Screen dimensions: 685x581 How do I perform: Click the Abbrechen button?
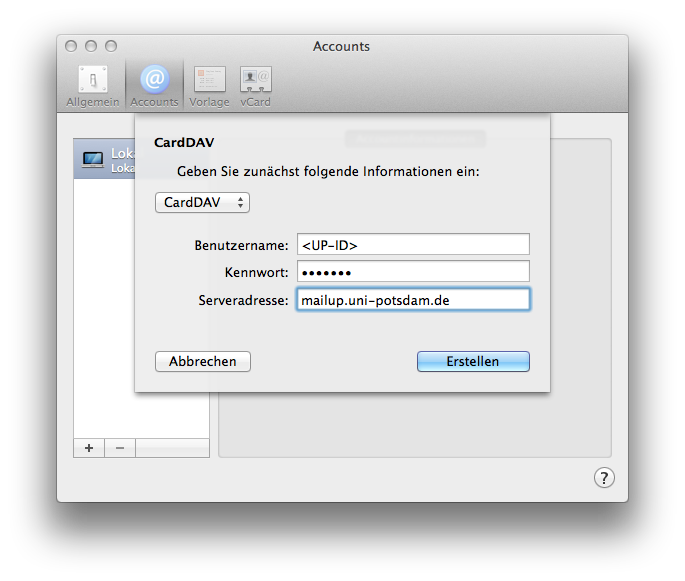click(x=203, y=361)
